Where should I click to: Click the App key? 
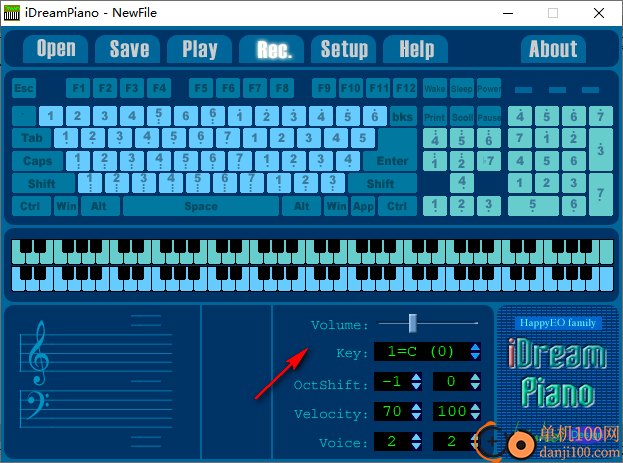point(363,206)
